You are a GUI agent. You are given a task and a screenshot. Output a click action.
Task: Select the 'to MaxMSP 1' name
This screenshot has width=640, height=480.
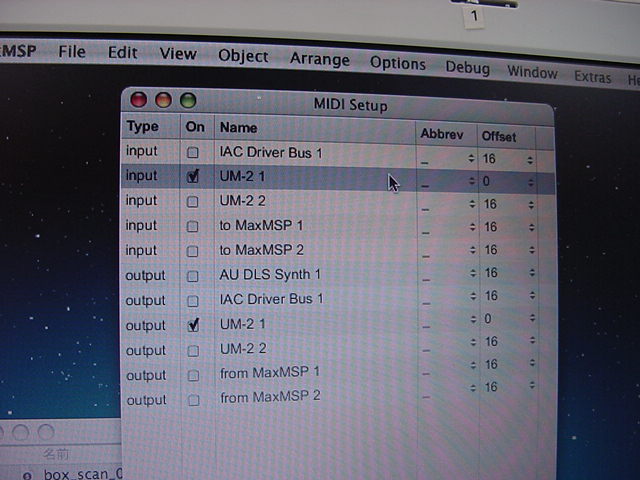[261, 225]
